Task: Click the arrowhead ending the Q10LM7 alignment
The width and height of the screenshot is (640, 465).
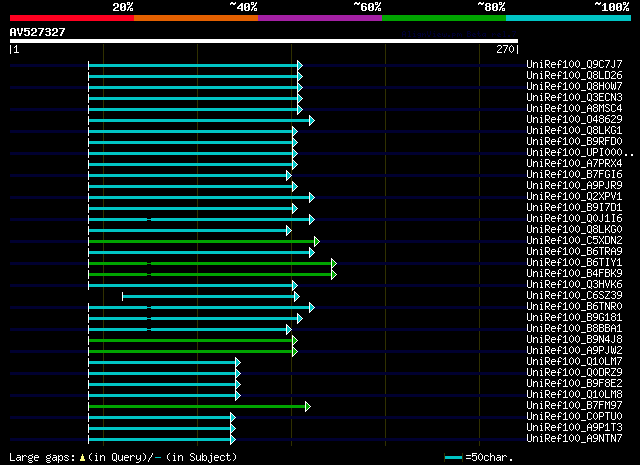Action: tap(238, 363)
